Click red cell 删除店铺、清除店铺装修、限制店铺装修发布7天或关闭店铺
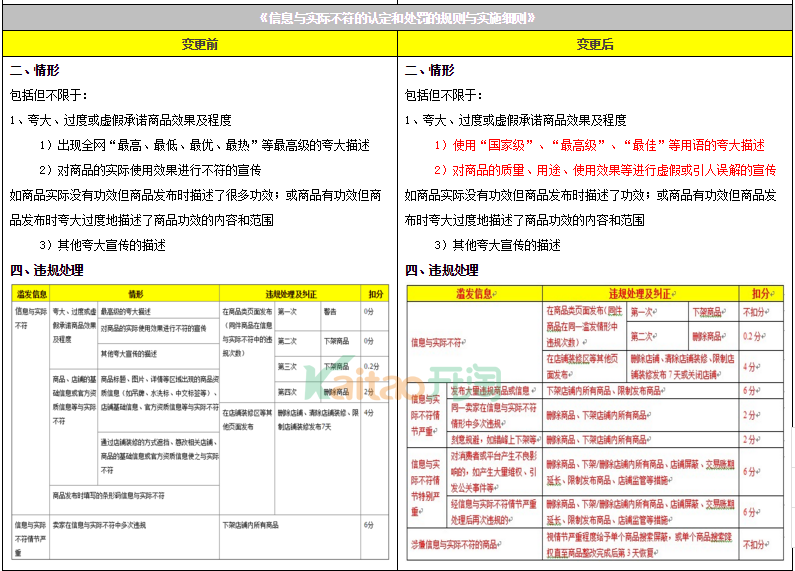 (682, 367)
